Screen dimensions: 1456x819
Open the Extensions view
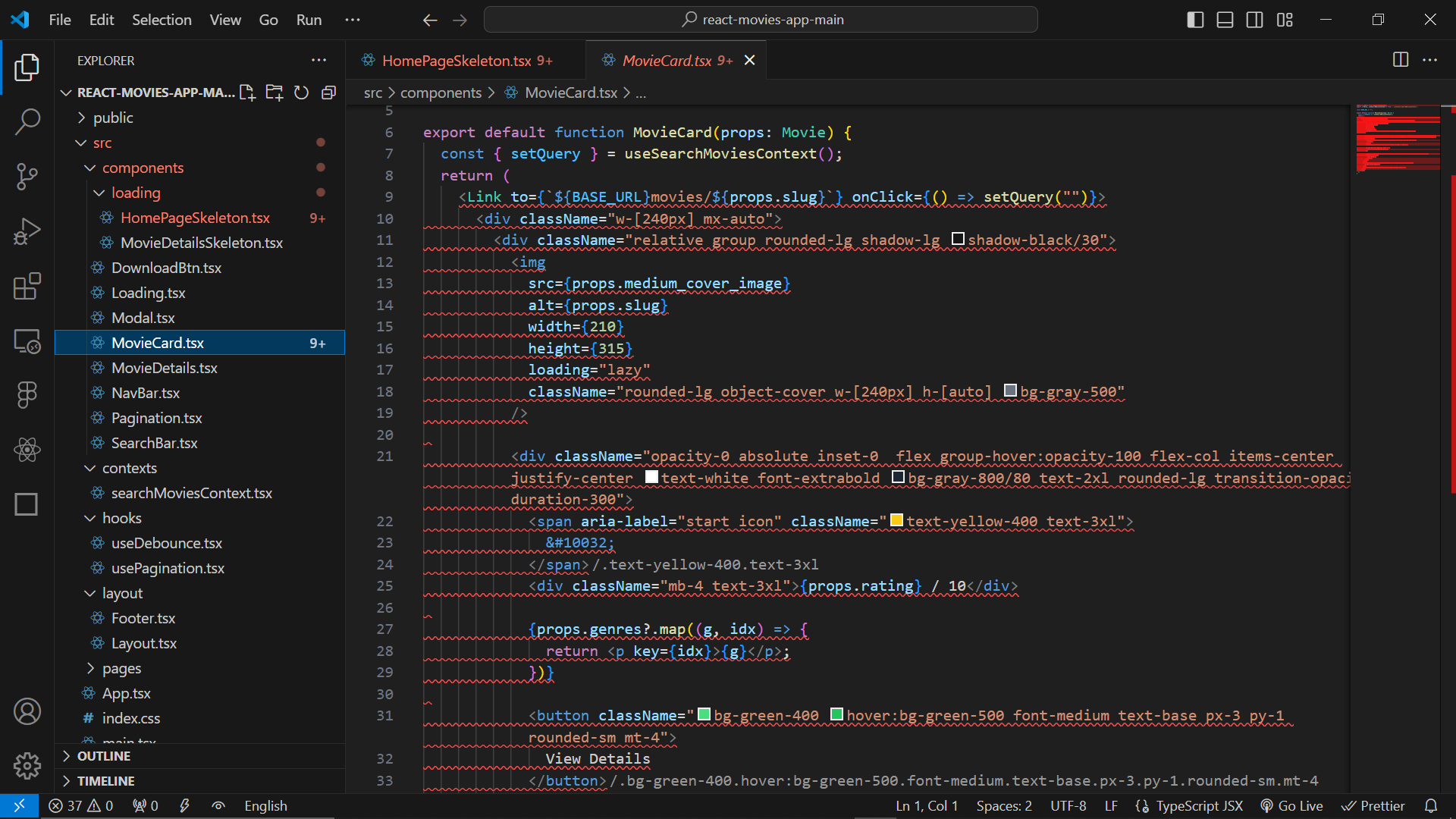(x=27, y=287)
